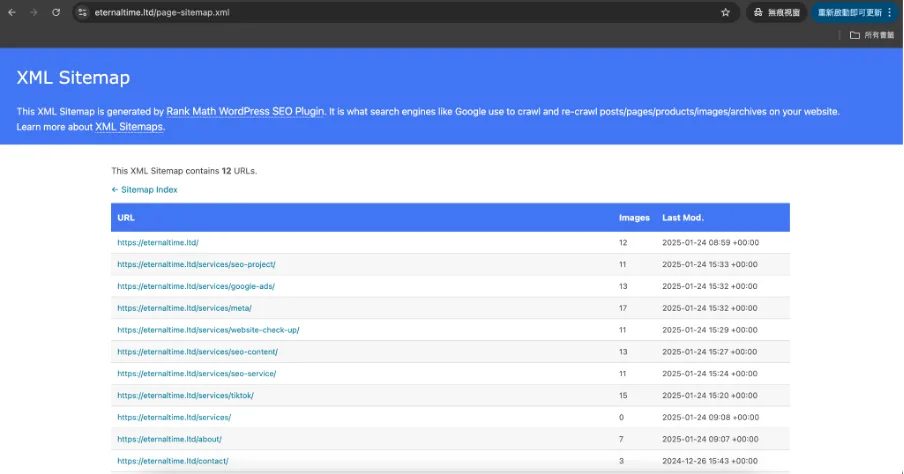The width and height of the screenshot is (904, 474).
Task: Go back to Sitemap Index
Action: (144, 190)
